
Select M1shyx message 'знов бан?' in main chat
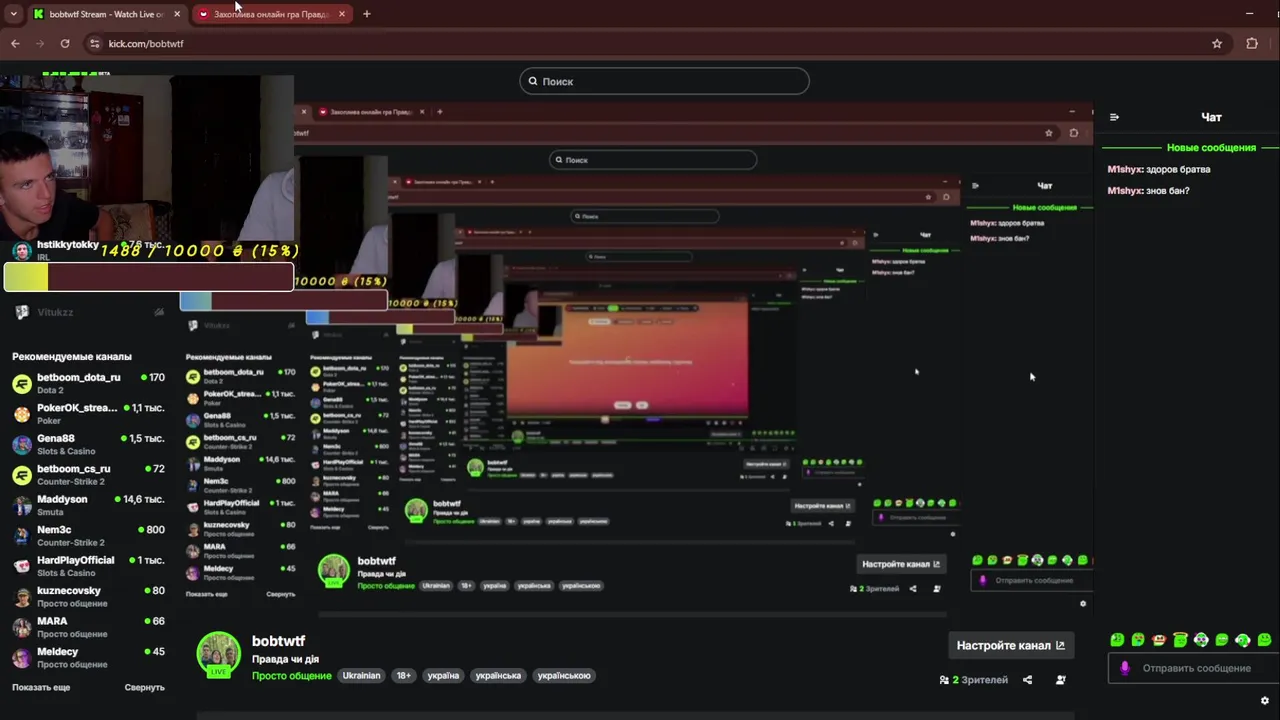point(1148,191)
